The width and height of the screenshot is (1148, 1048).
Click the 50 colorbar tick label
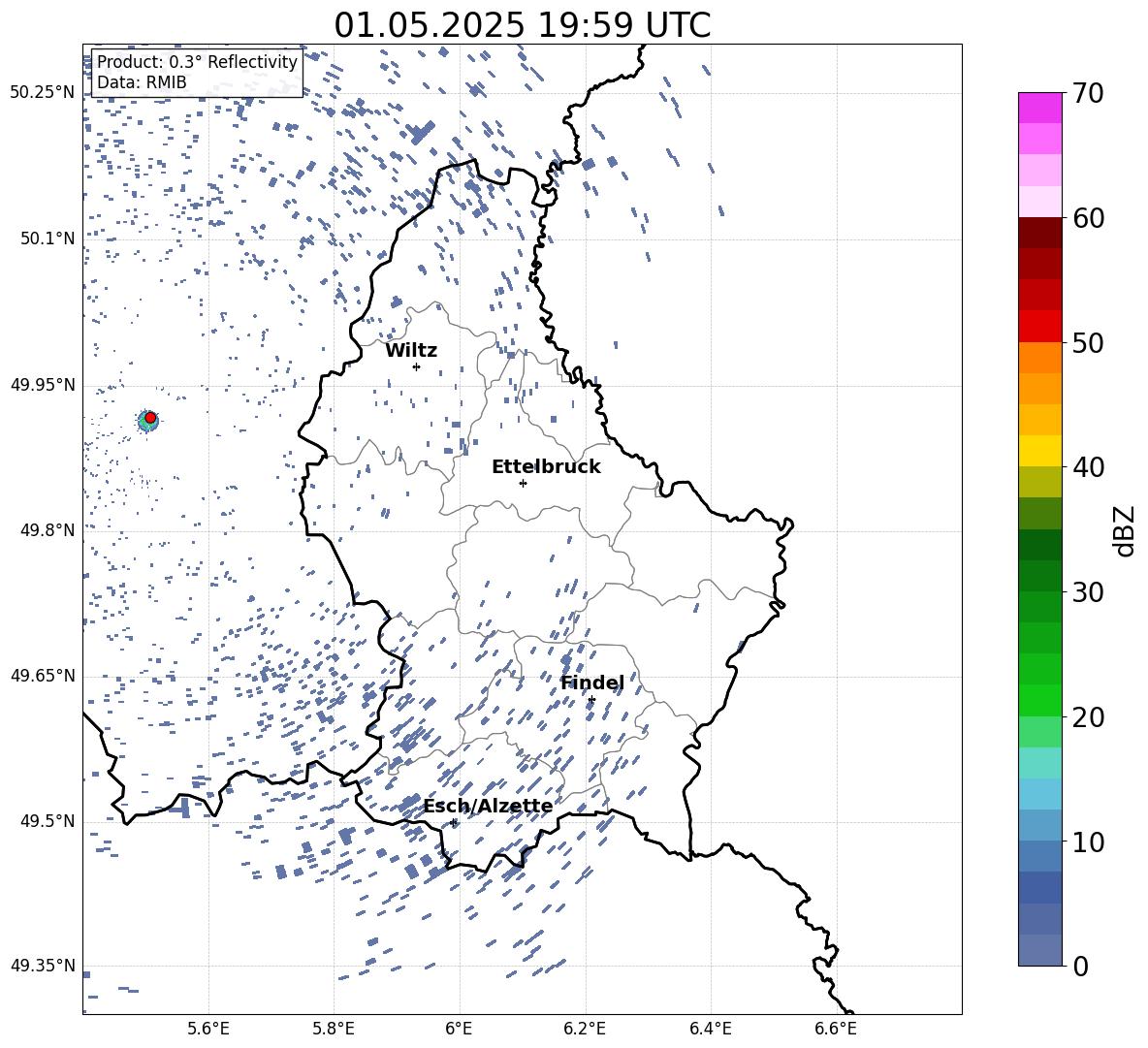pos(1088,342)
